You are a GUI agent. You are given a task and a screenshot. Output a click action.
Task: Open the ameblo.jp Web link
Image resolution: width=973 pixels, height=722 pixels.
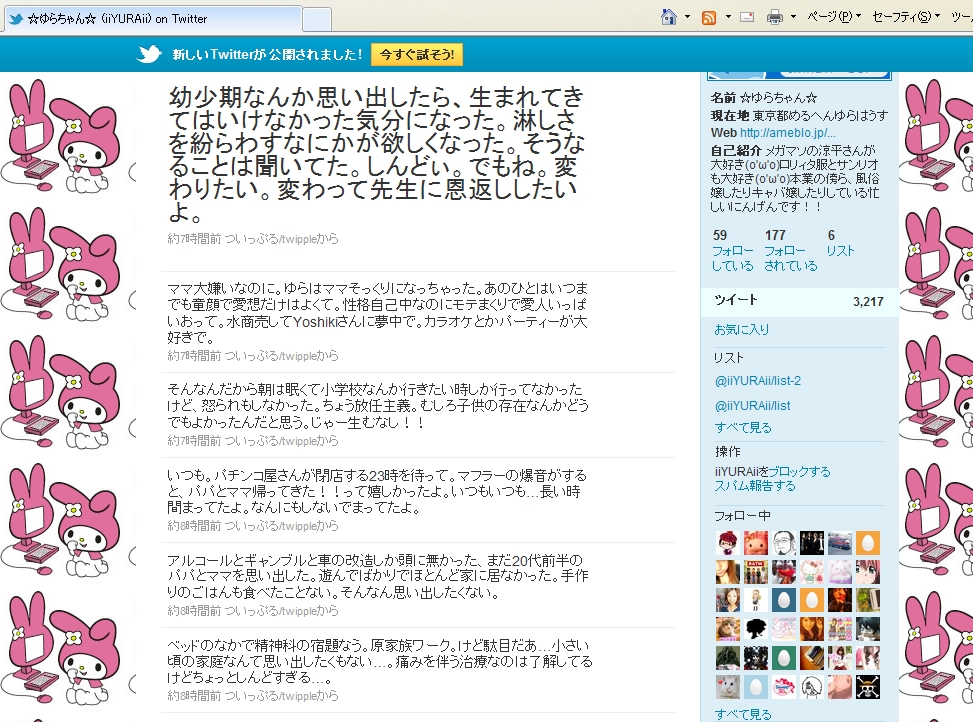[787, 133]
